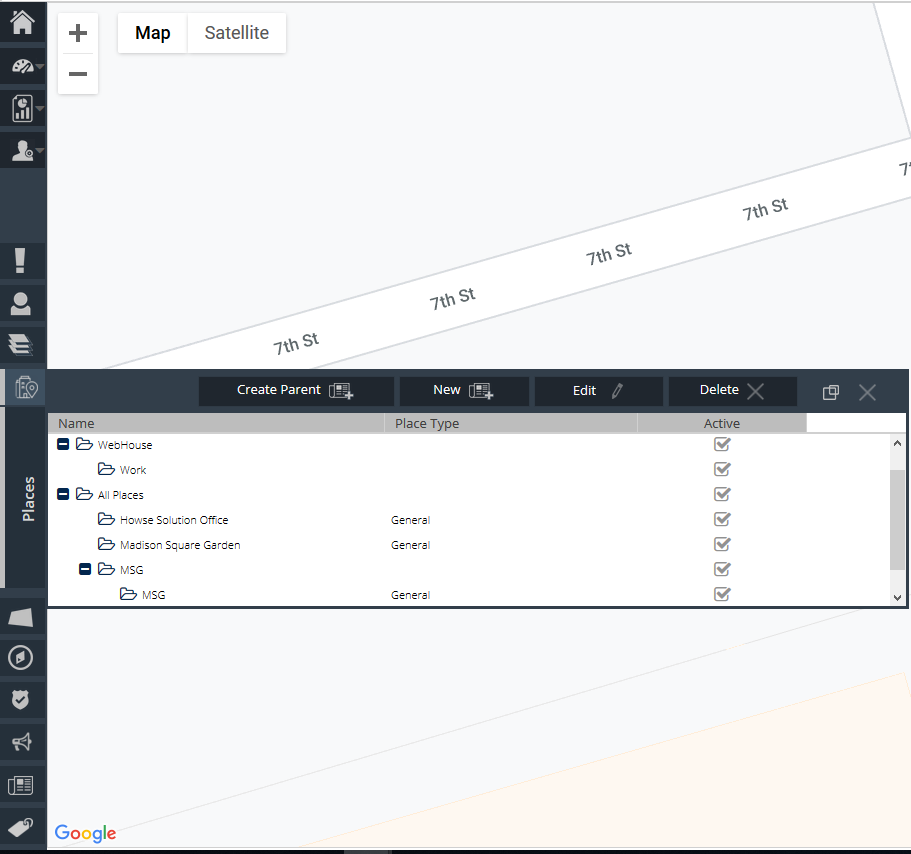Collapse the All Places tree node
The image size is (911, 854).
(63, 494)
